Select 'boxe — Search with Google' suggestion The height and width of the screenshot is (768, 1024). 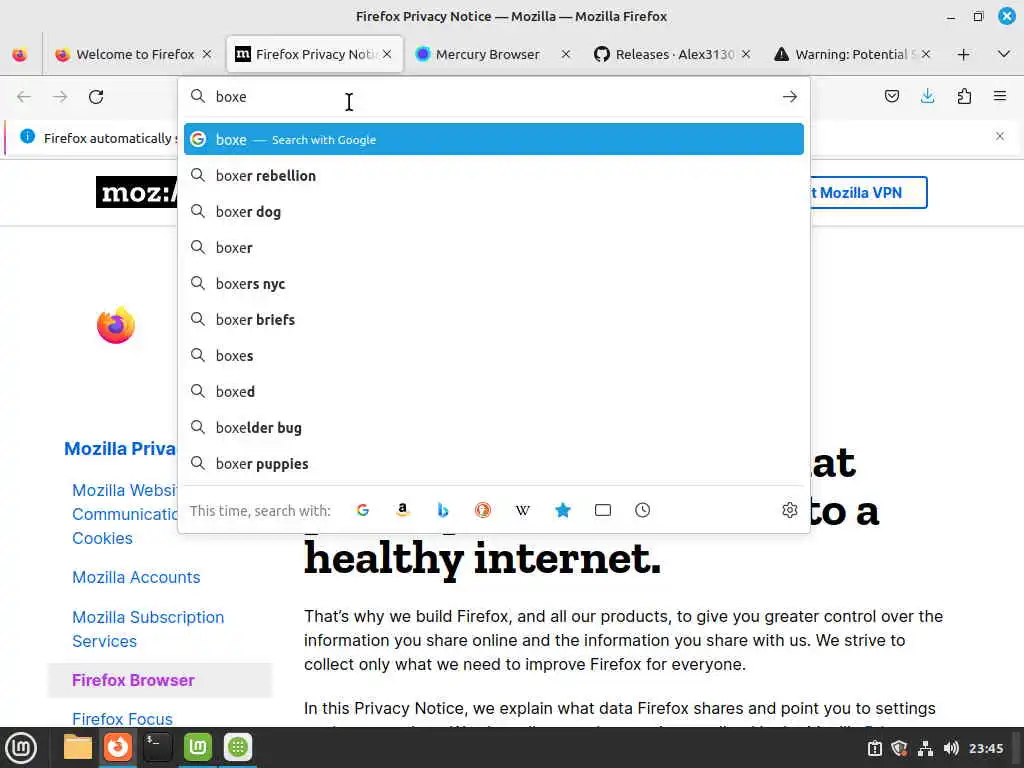pyautogui.click(x=494, y=139)
